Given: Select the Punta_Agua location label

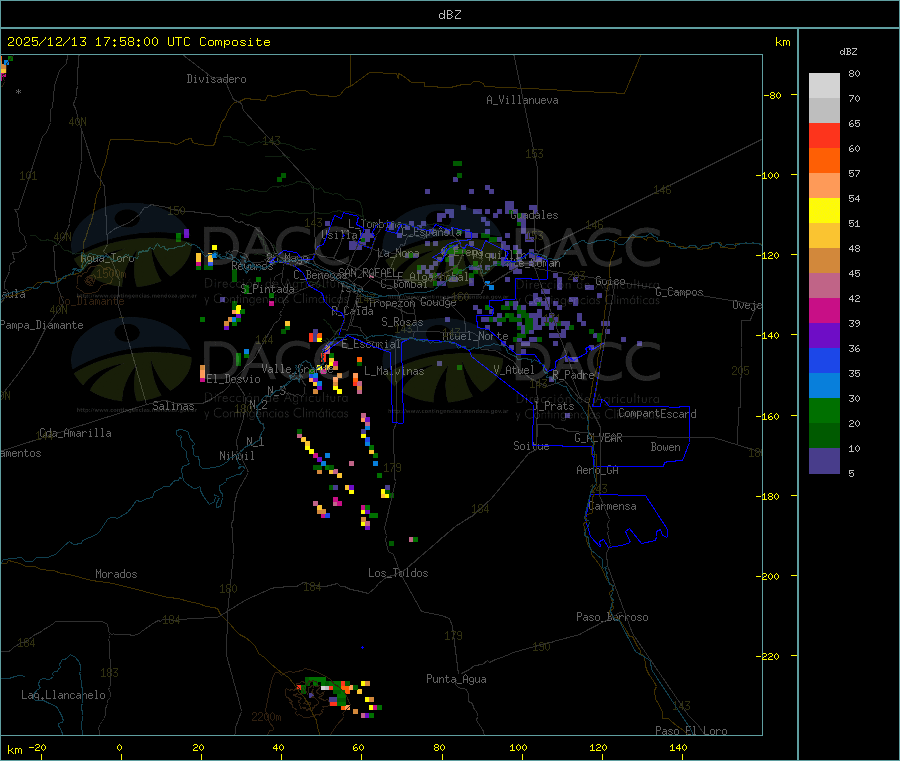Looking at the screenshot, I should click(456, 679).
